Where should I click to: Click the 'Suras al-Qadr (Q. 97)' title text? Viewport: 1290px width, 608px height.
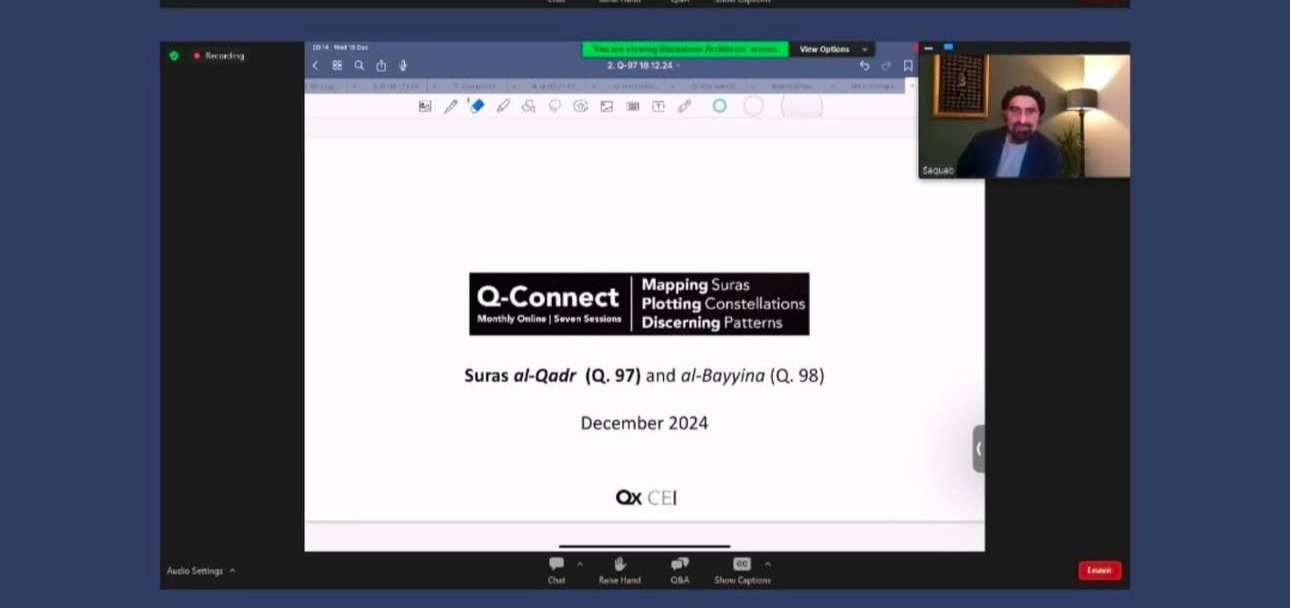552,376
